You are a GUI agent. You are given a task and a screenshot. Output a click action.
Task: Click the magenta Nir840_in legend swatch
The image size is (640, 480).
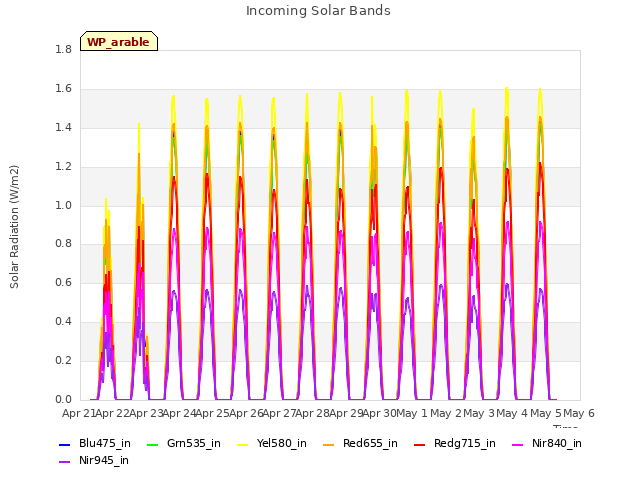point(518,444)
